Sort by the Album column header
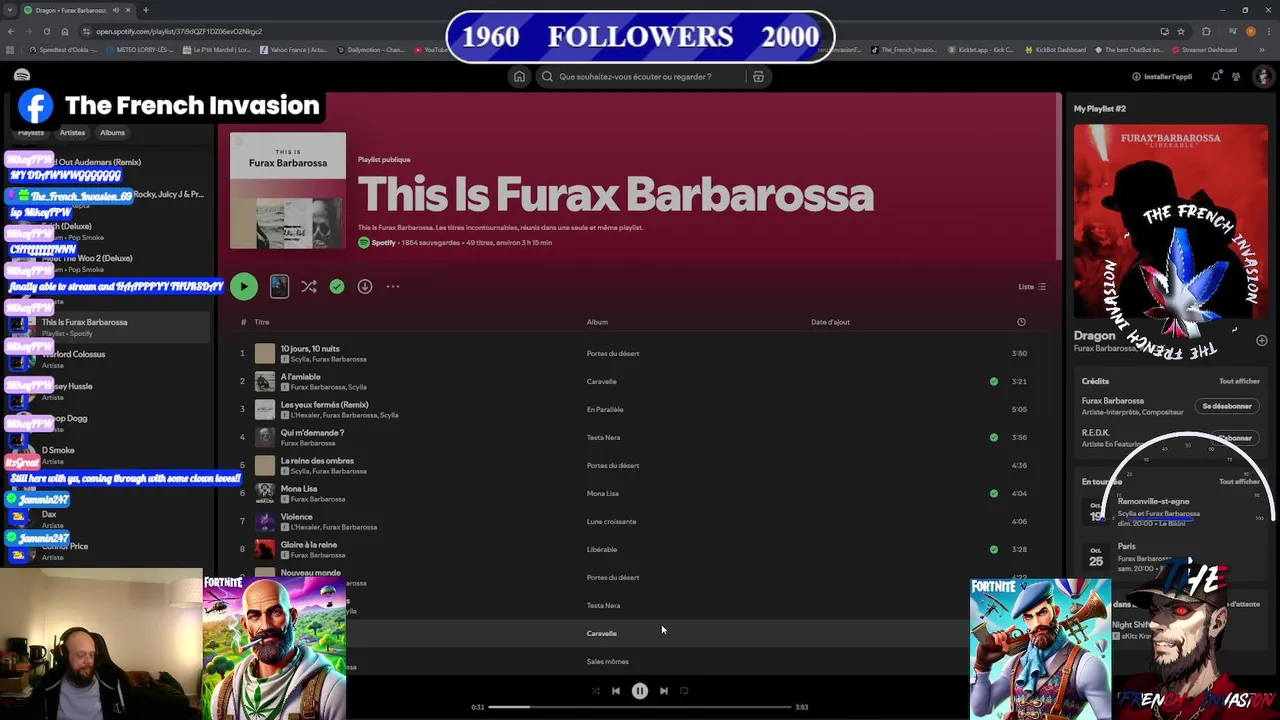 pyautogui.click(x=597, y=322)
